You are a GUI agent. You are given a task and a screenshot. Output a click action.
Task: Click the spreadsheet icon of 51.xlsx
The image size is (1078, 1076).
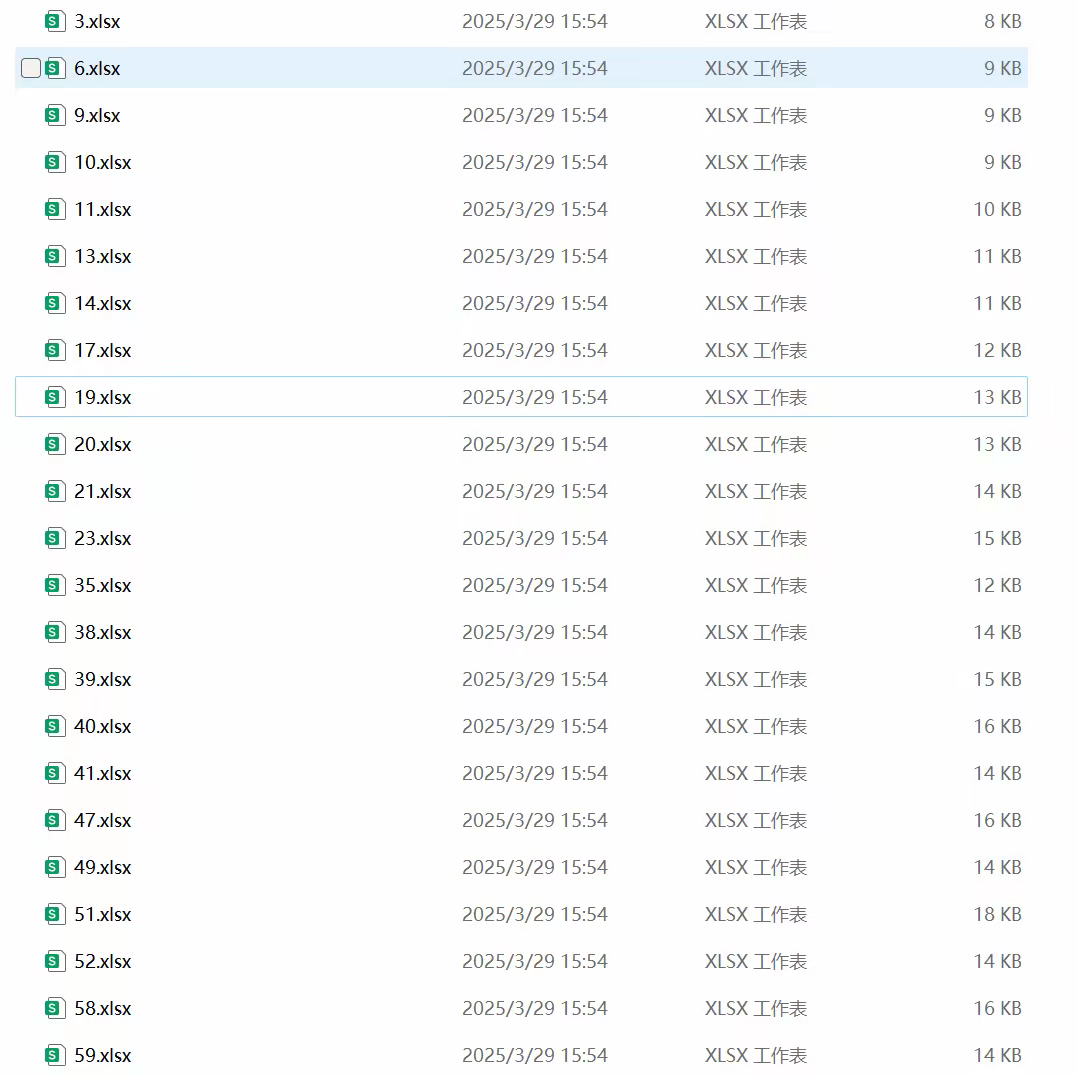[x=55, y=914]
